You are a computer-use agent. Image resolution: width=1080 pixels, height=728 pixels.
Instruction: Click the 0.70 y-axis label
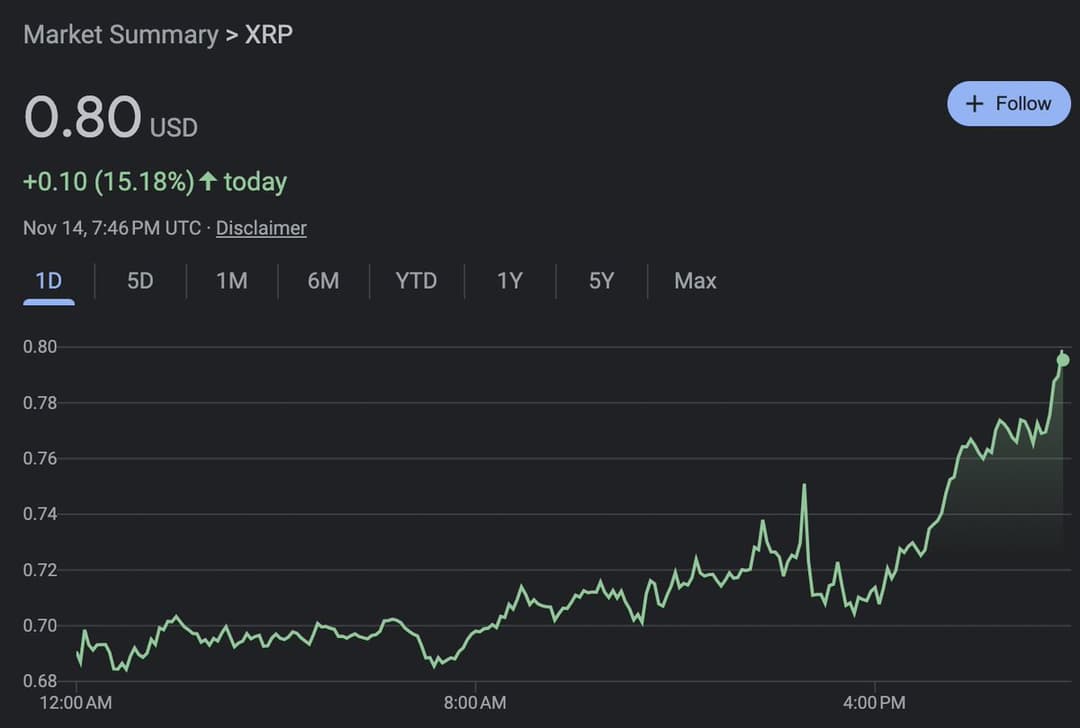(40, 625)
